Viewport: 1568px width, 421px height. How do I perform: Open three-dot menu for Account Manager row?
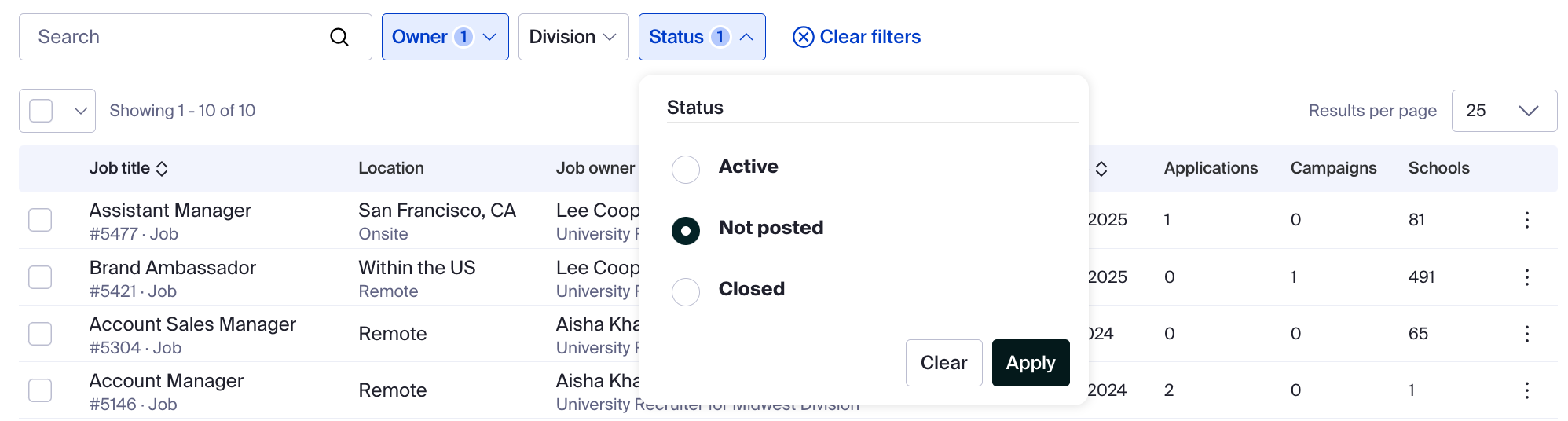(x=1526, y=390)
